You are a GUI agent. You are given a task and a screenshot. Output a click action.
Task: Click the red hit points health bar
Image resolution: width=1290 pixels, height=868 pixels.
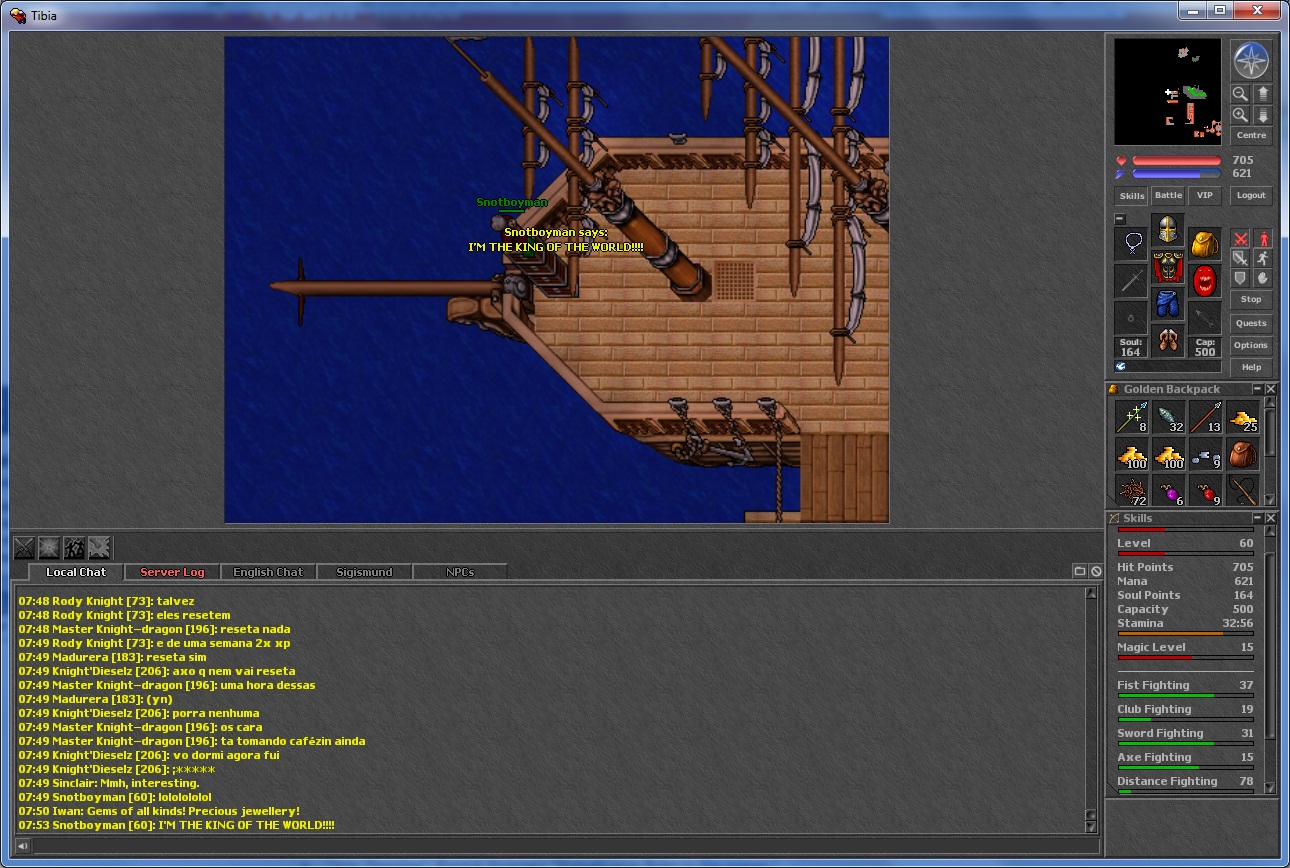[1176, 160]
